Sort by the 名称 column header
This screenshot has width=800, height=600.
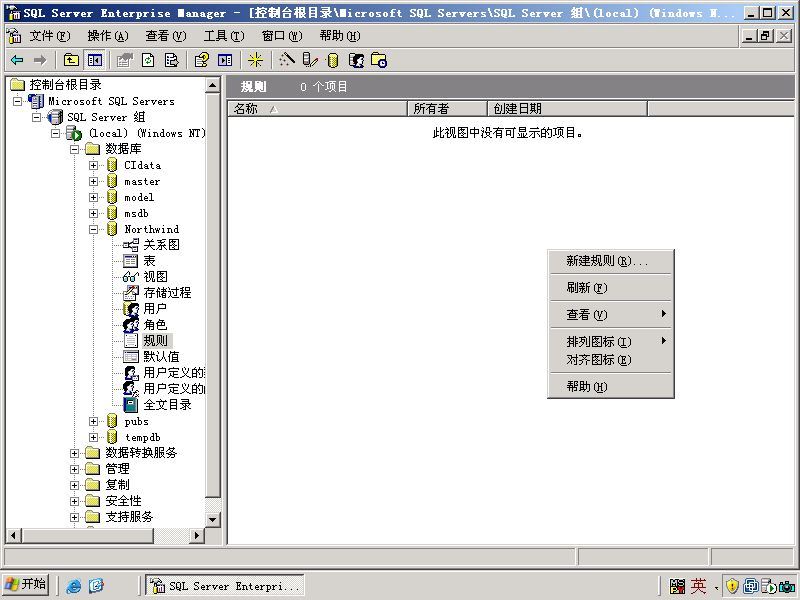pyautogui.click(x=317, y=109)
